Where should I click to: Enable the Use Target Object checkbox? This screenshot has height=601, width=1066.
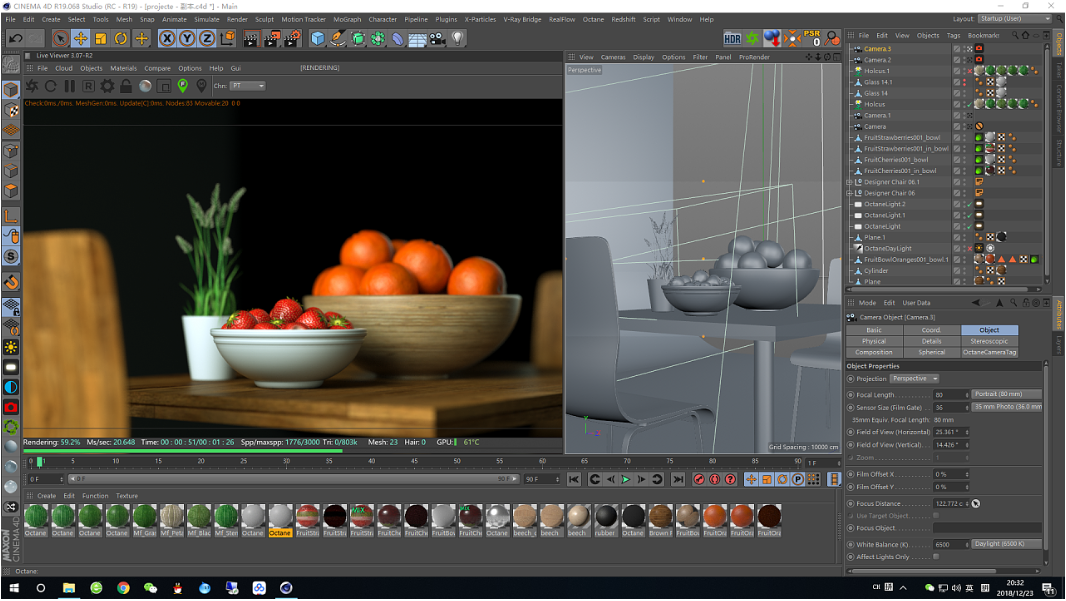[936, 516]
